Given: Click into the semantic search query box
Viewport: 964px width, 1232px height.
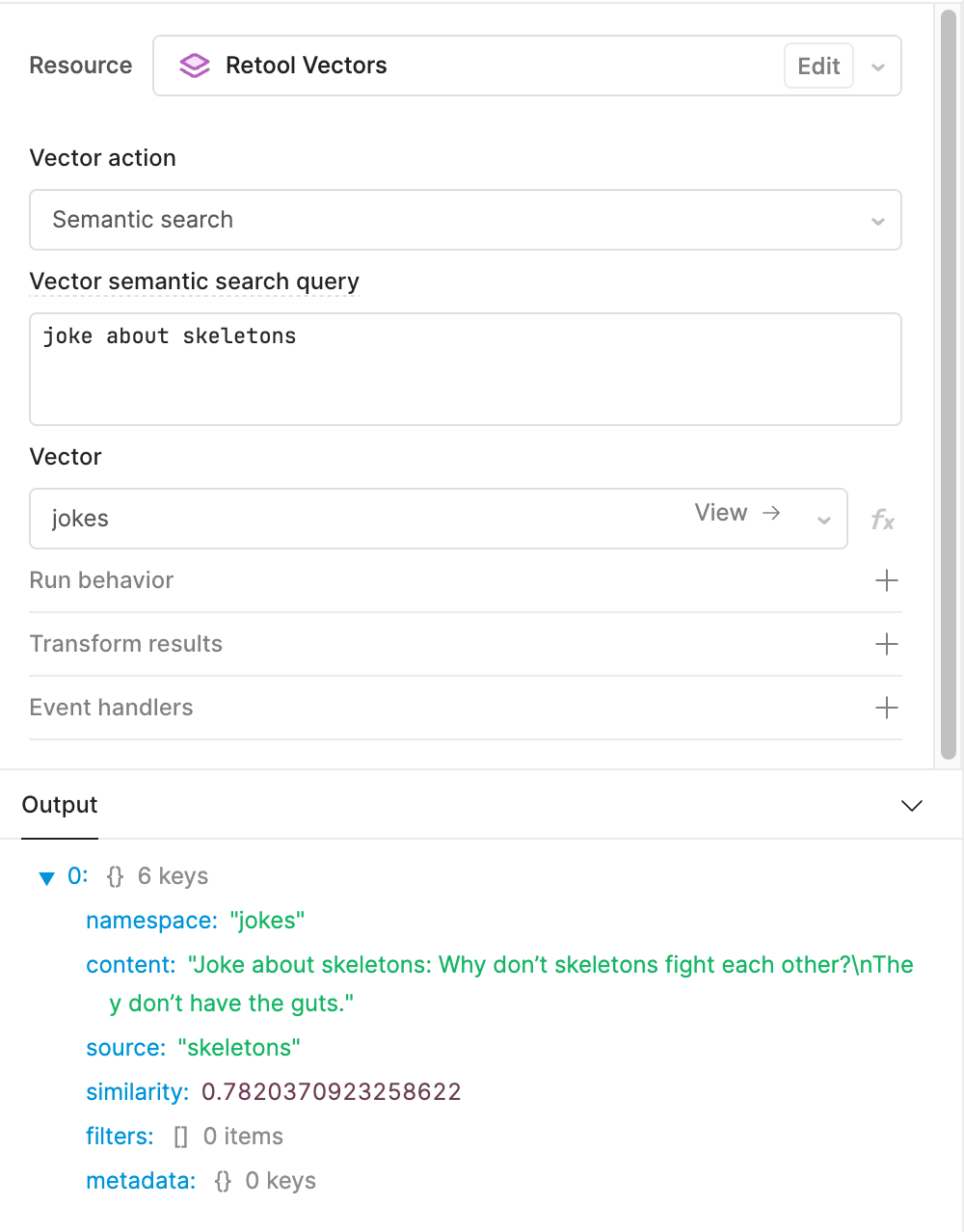Looking at the screenshot, I should [466, 369].
